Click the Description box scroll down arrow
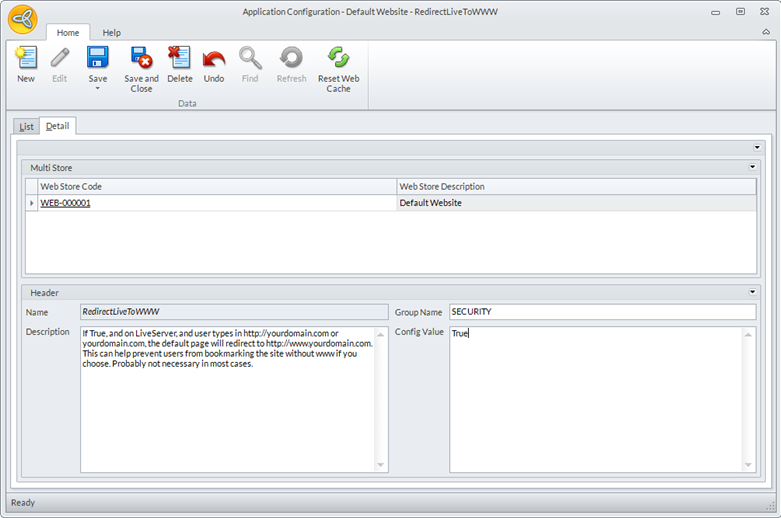 pyautogui.click(x=380, y=465)
